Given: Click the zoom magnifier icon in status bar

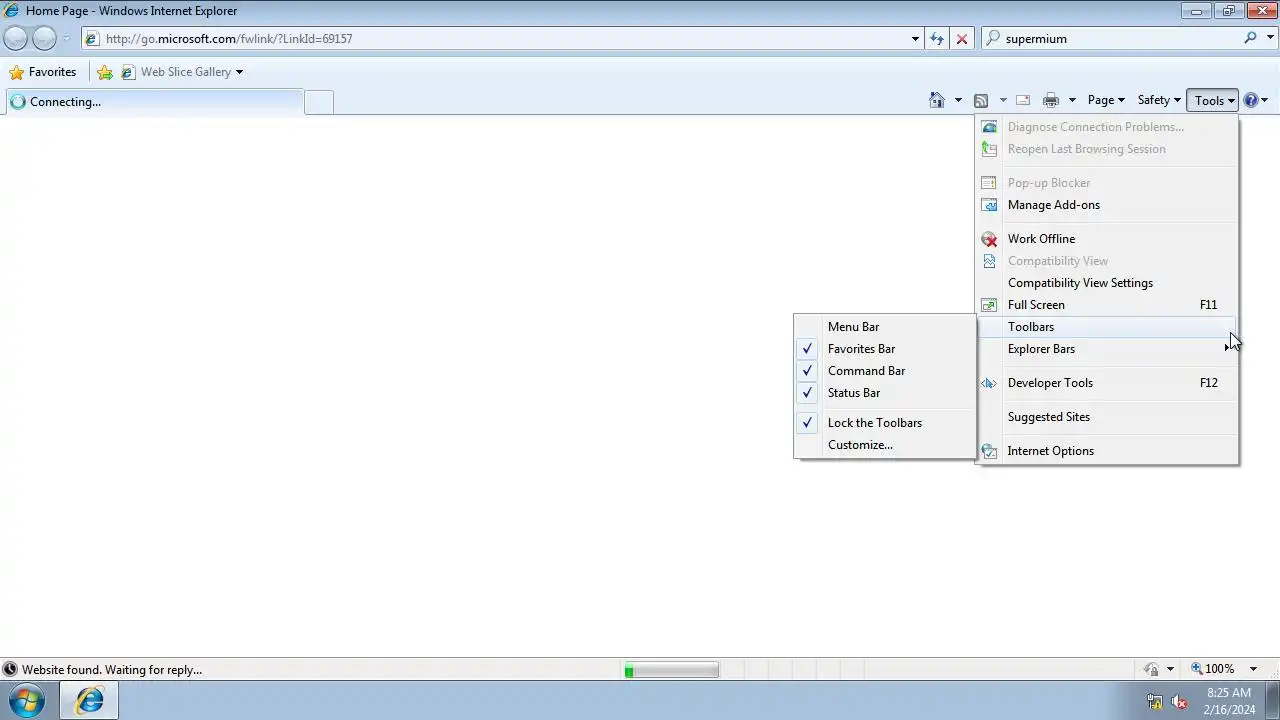Looking at the screenshot, I should click(1196, 669).
